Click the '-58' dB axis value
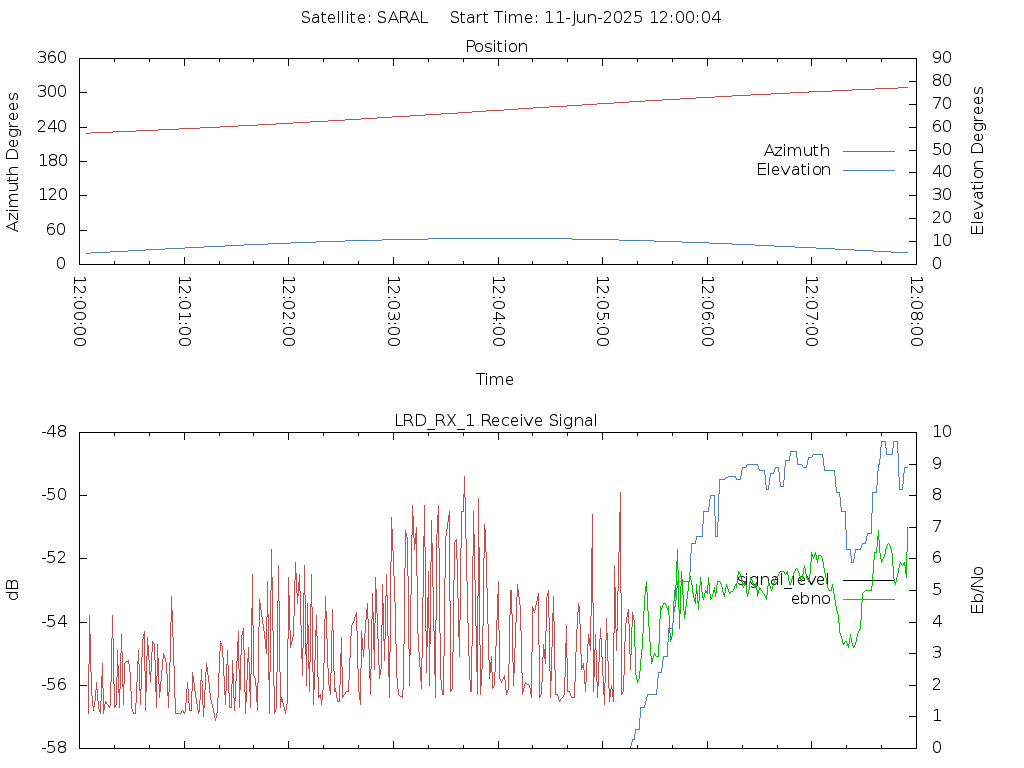The height and width of the screenshot is (768, 1024). point(54,748)
